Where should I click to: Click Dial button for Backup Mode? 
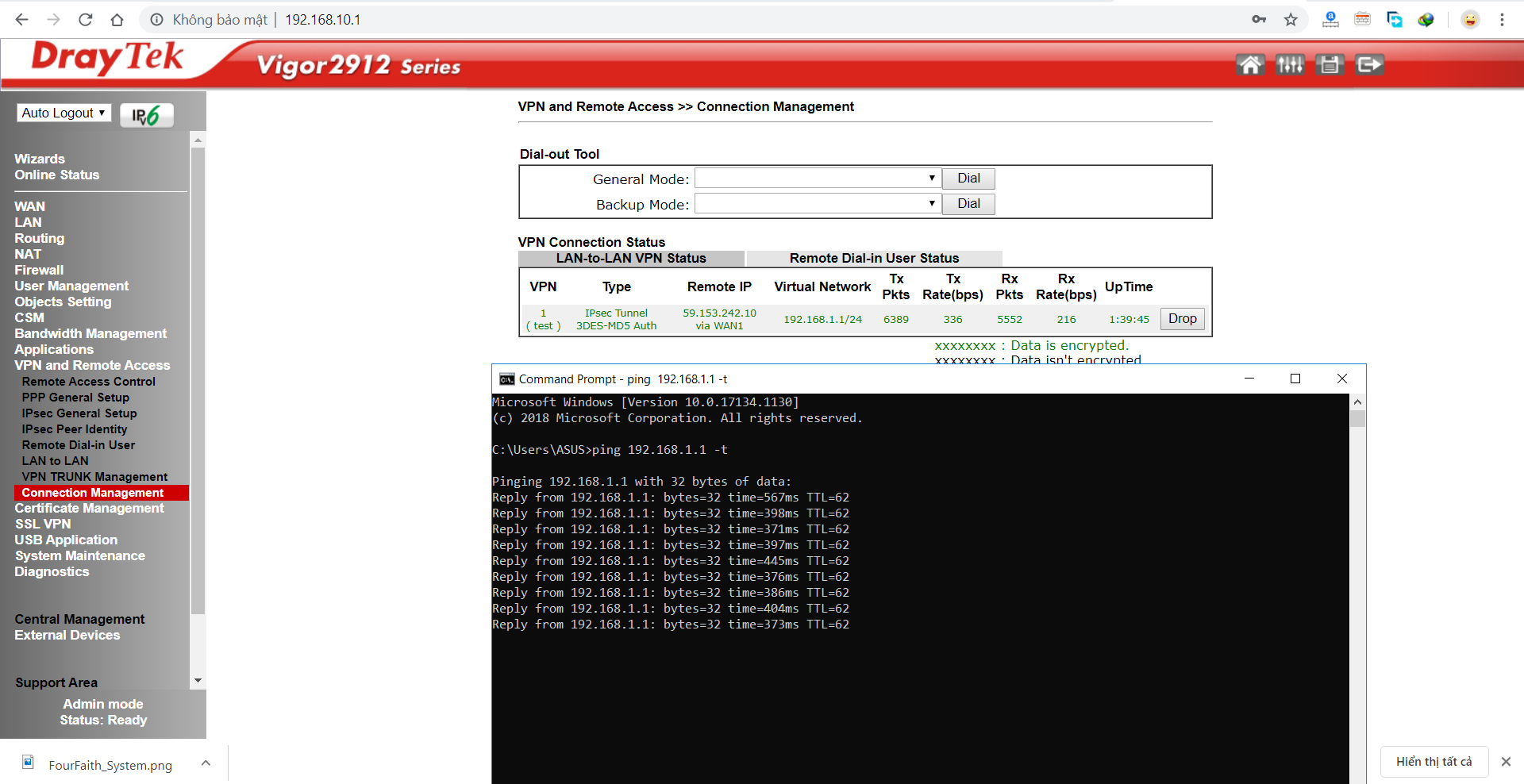pyautogui.click(x=968, y=204)
